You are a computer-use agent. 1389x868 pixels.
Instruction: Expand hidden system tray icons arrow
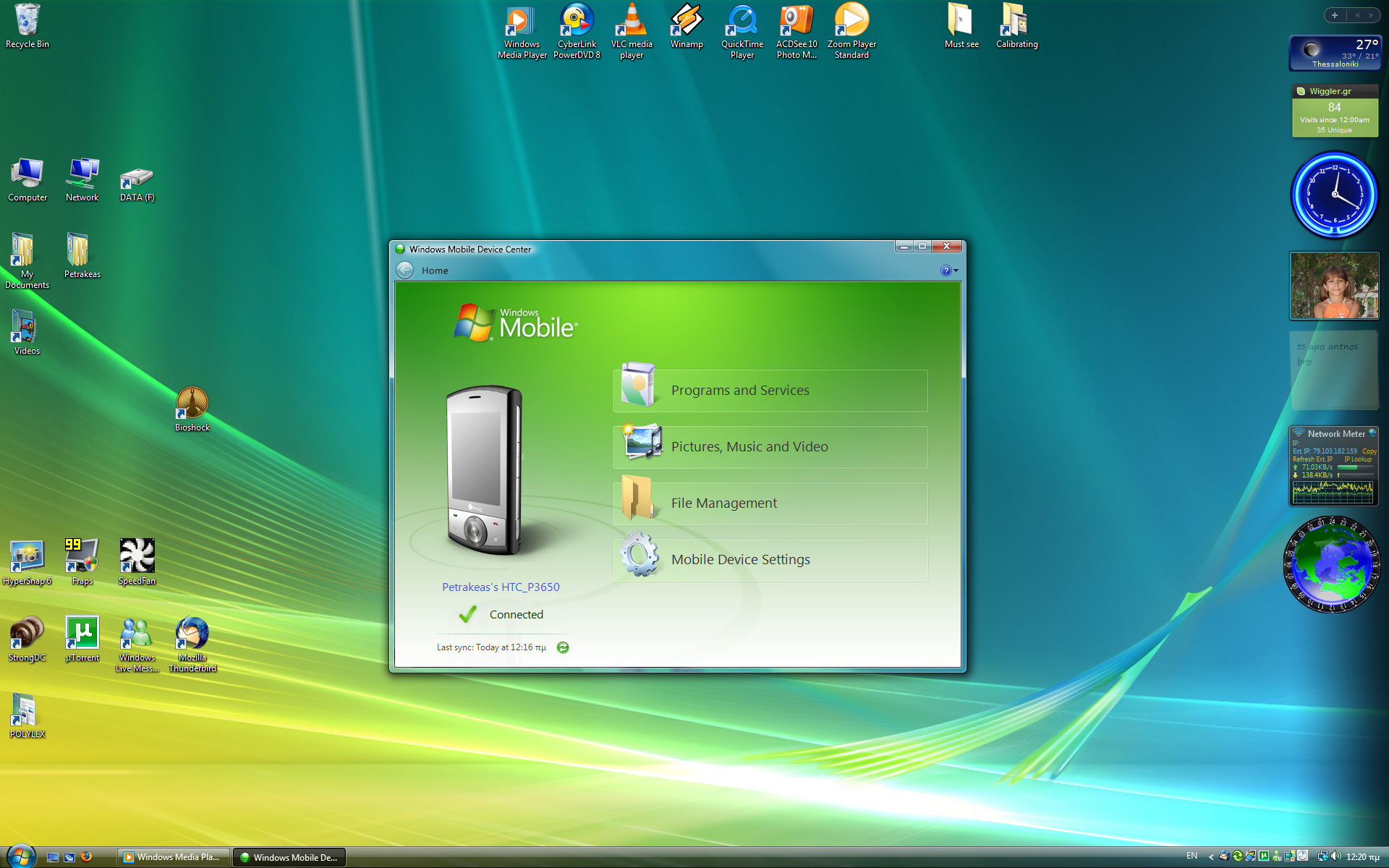coord(1211,857)
